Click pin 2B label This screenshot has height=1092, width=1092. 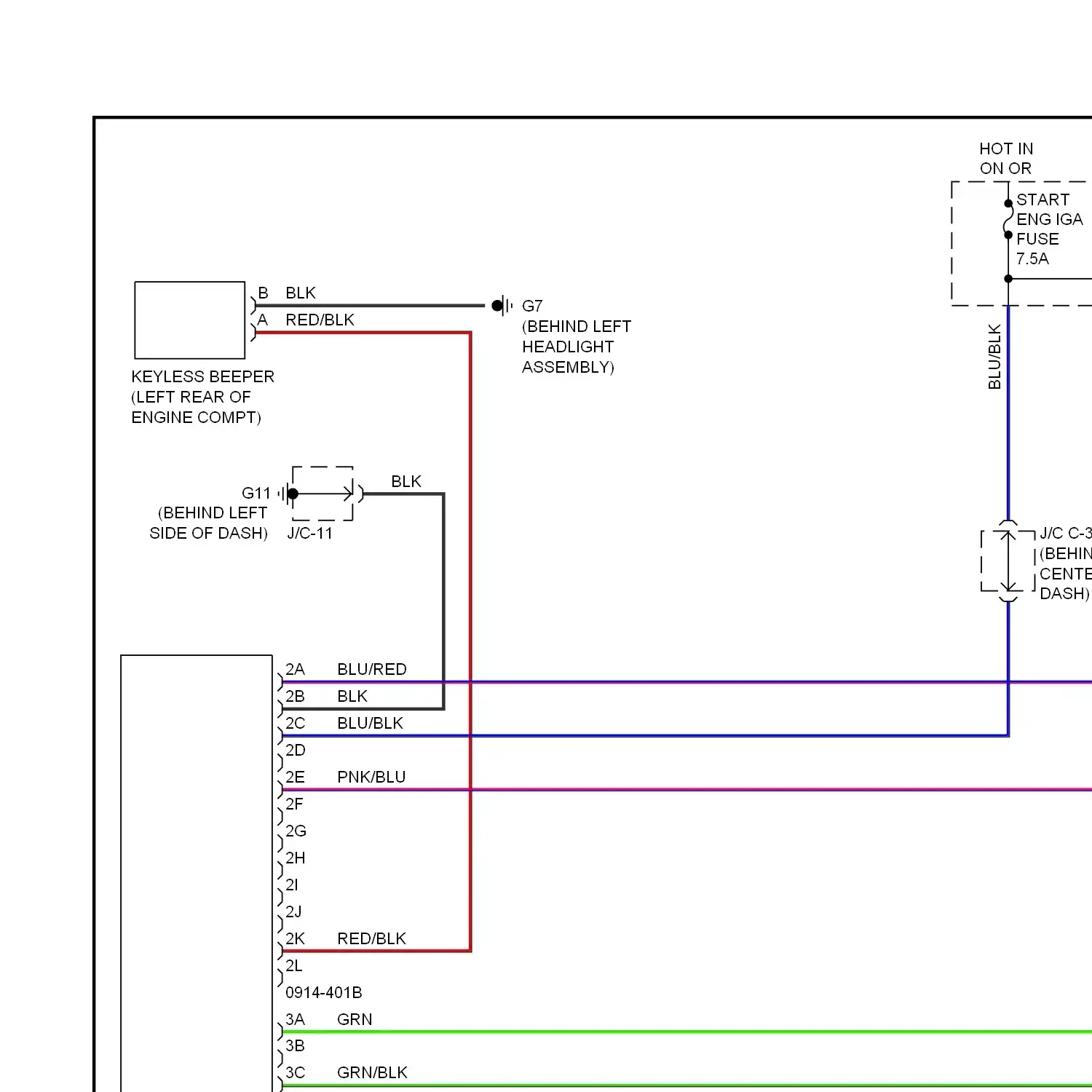295,696
